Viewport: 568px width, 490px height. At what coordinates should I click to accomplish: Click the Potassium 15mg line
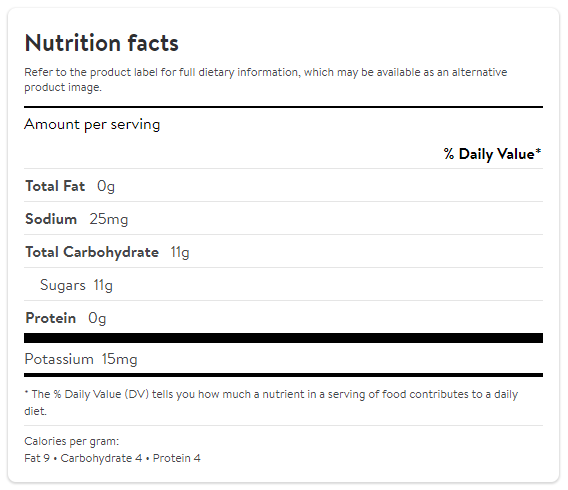[81, 359]
